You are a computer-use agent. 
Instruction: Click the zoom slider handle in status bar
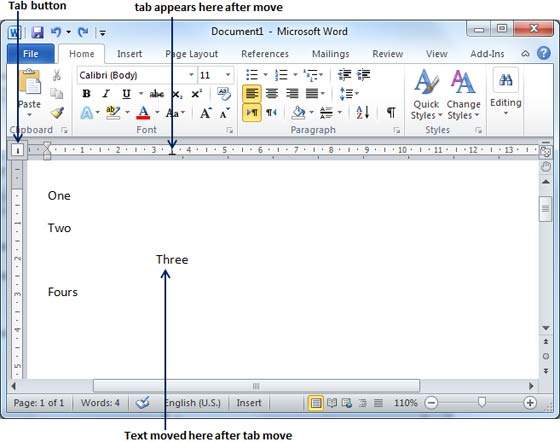[x=482, y=402]
